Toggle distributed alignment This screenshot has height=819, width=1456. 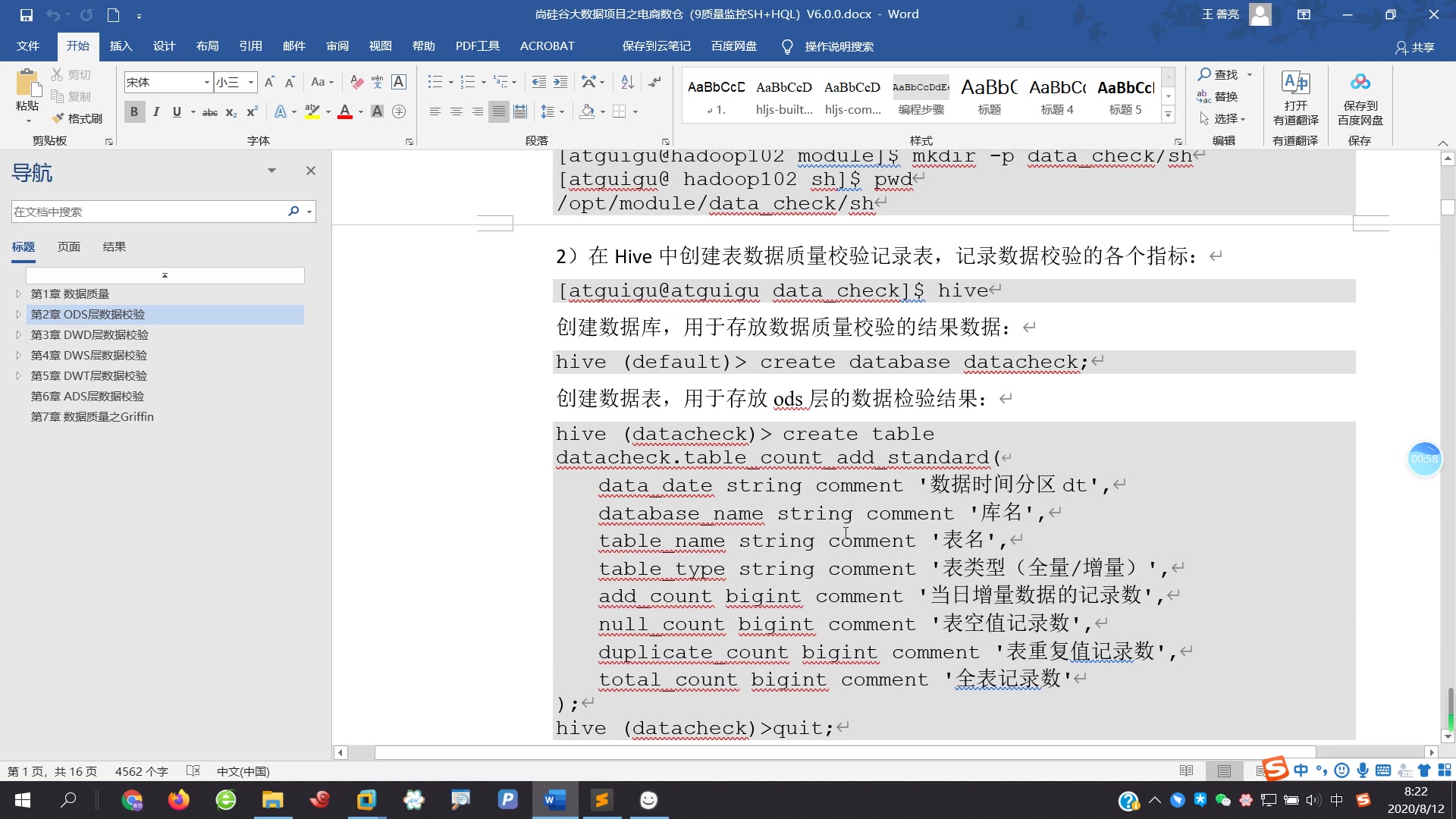520,112
